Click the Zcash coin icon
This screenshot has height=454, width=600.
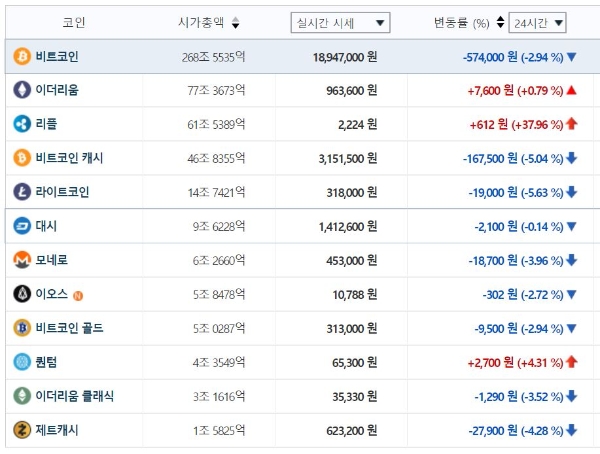22,430
